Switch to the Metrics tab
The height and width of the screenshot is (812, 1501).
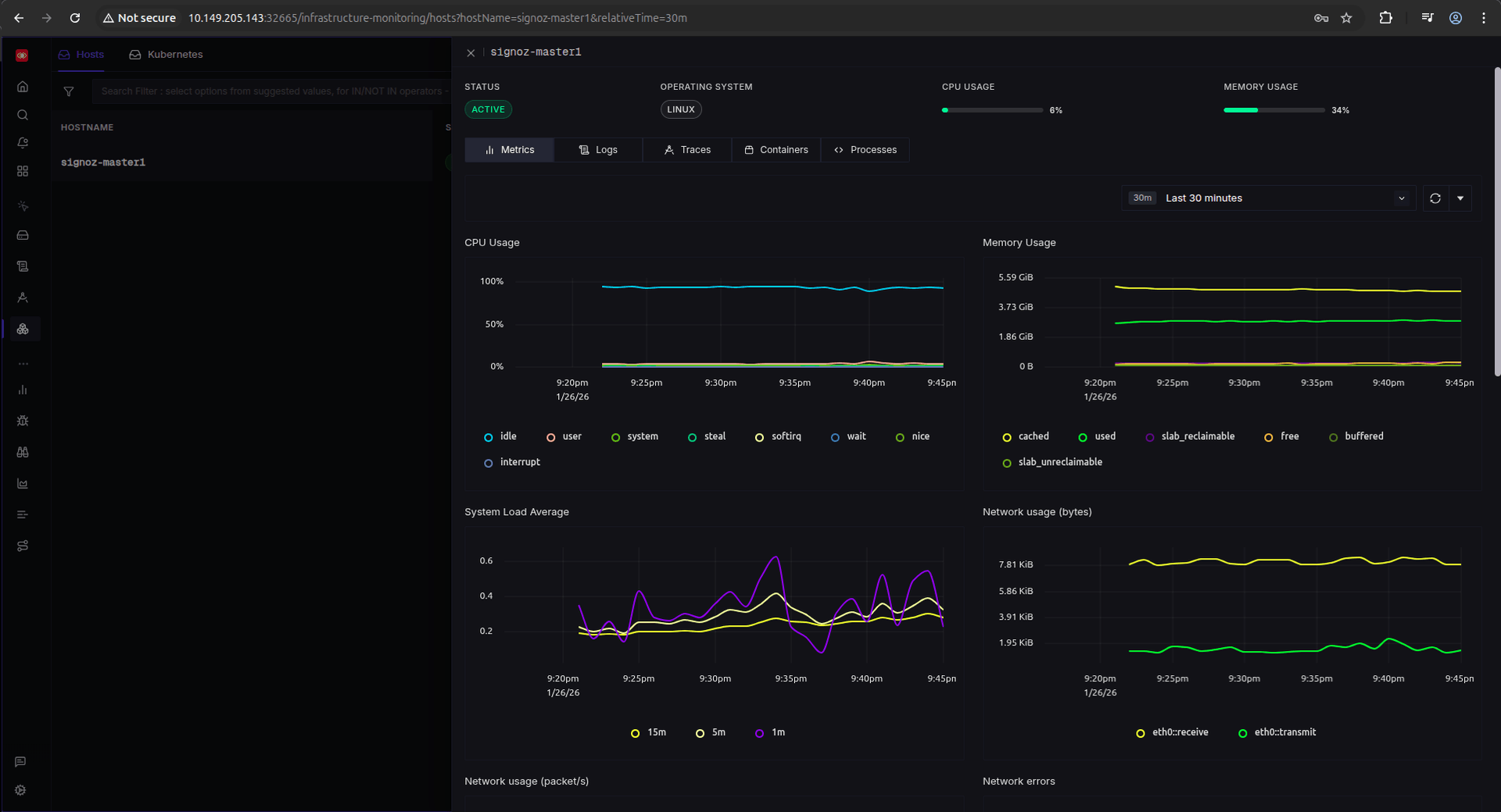pos(509,150)
